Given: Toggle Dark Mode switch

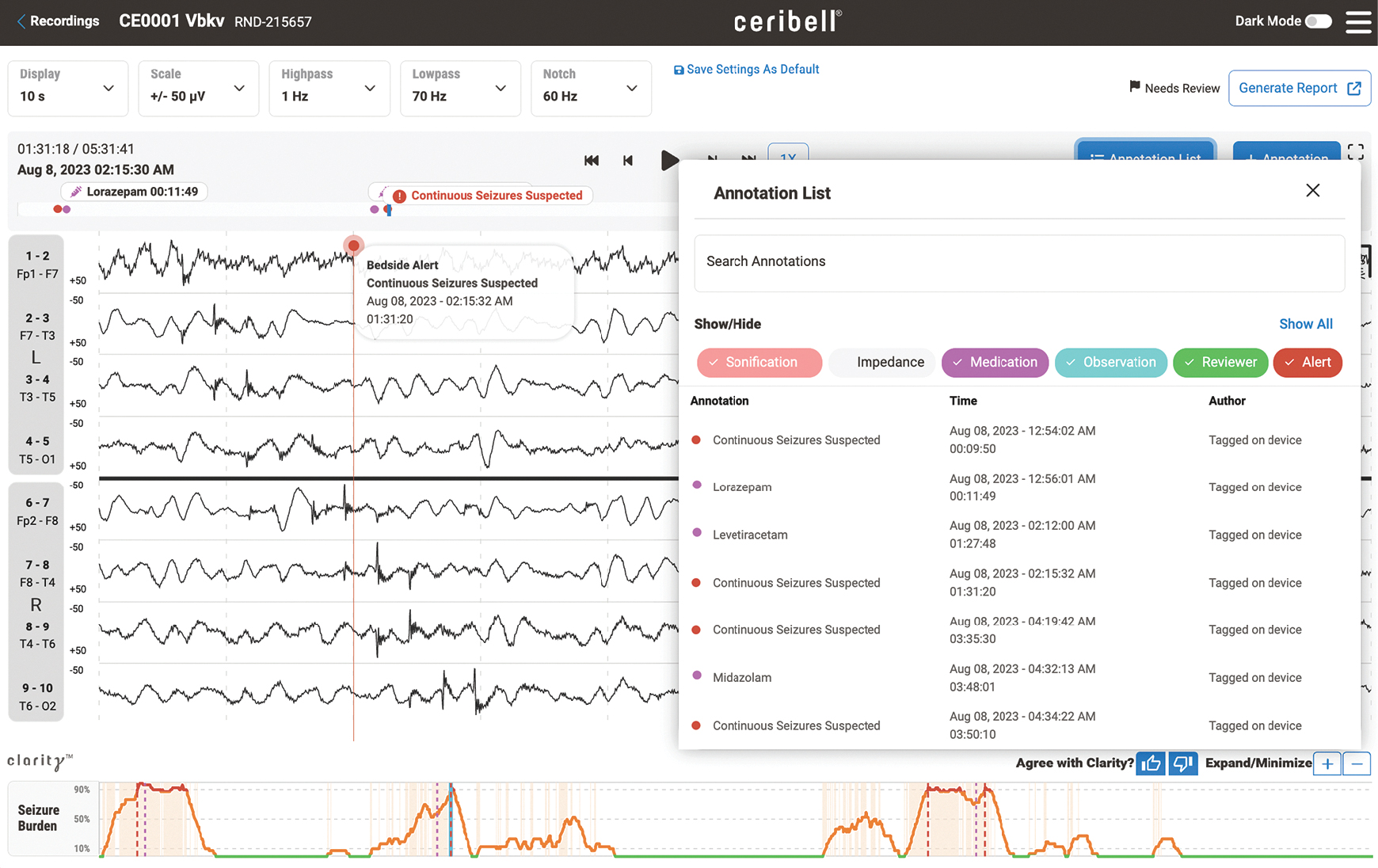Looking at the screenshot, I should point(1319,21).
